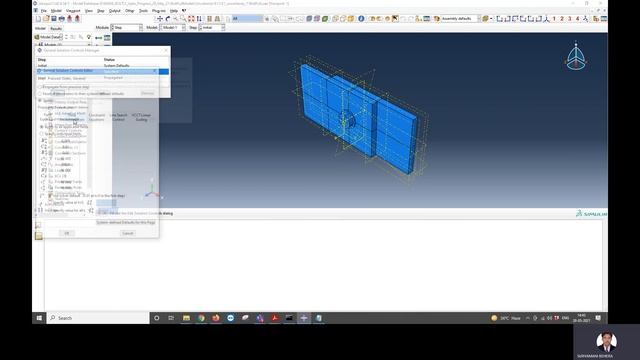Open the File menu
Viewport: 640px width, 360px height.
43,11
